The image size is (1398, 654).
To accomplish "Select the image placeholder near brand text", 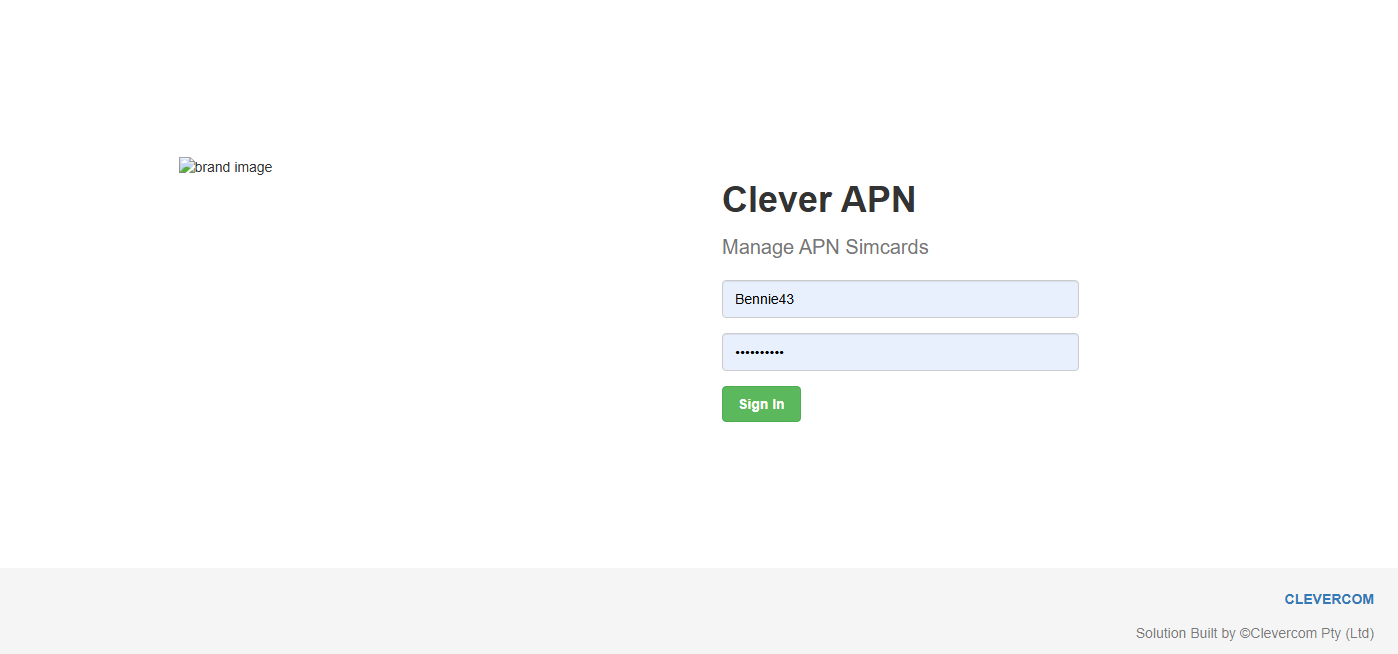I will click(225, 166).
